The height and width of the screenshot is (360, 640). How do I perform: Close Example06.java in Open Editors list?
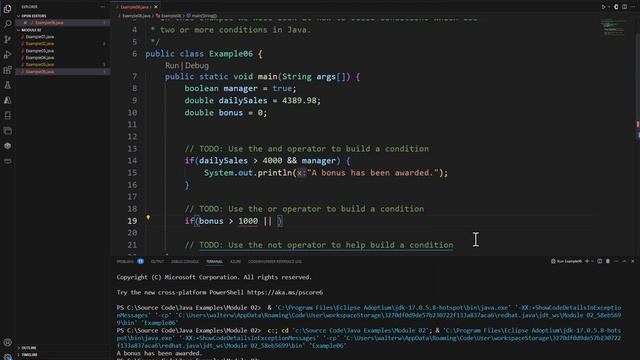pyautogui.click(x=25, y=23)
